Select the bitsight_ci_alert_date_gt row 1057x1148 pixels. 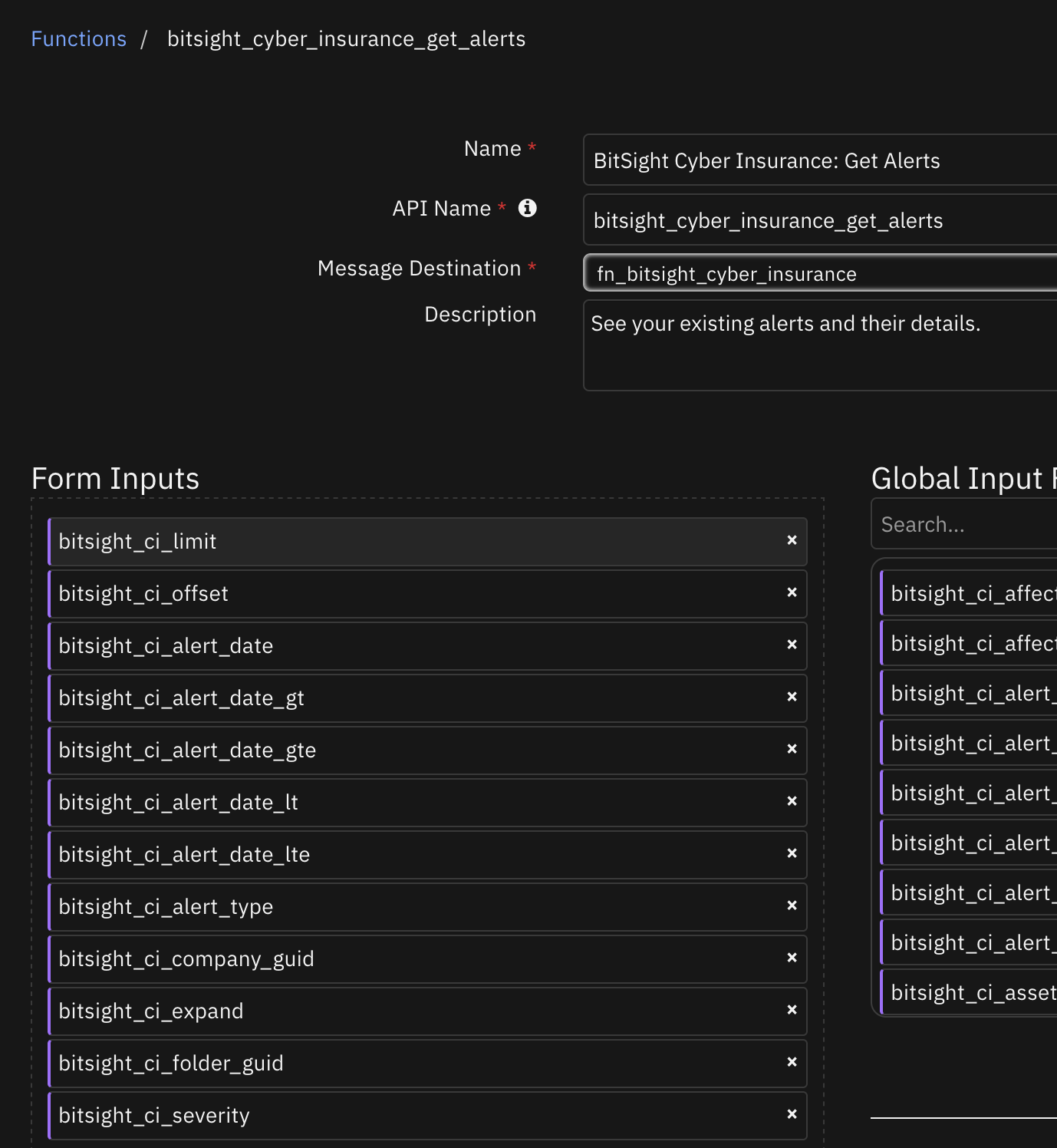[x=427, y=698]
